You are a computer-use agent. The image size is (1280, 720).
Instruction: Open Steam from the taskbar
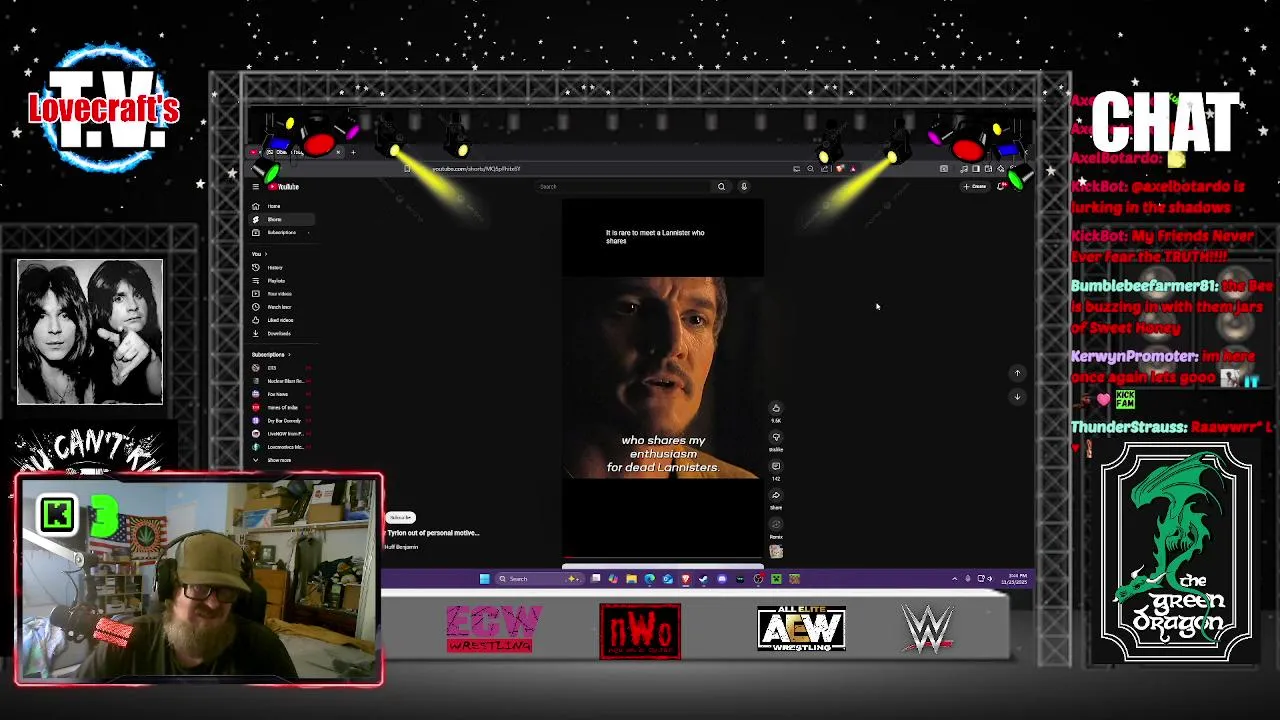point(703,579)
